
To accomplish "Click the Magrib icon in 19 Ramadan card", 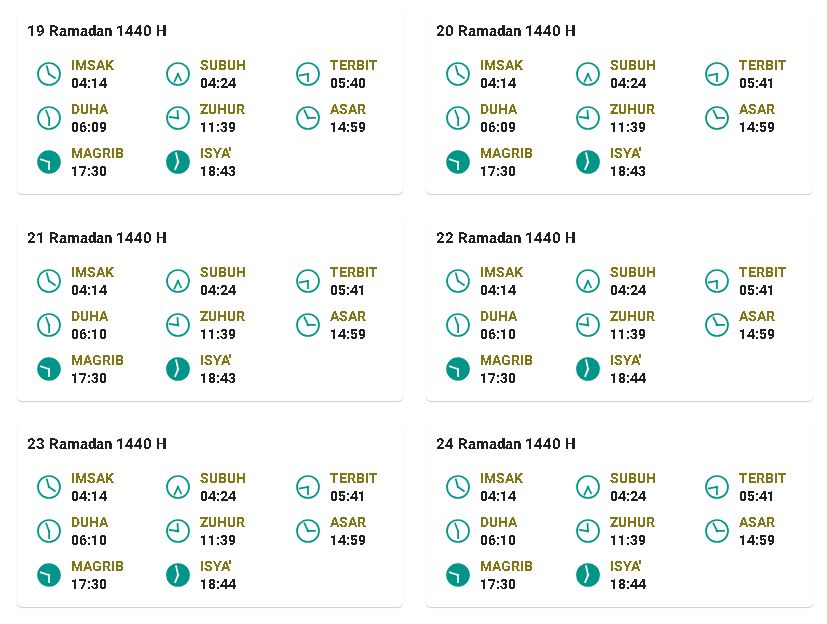I will (x=49, y=162).
